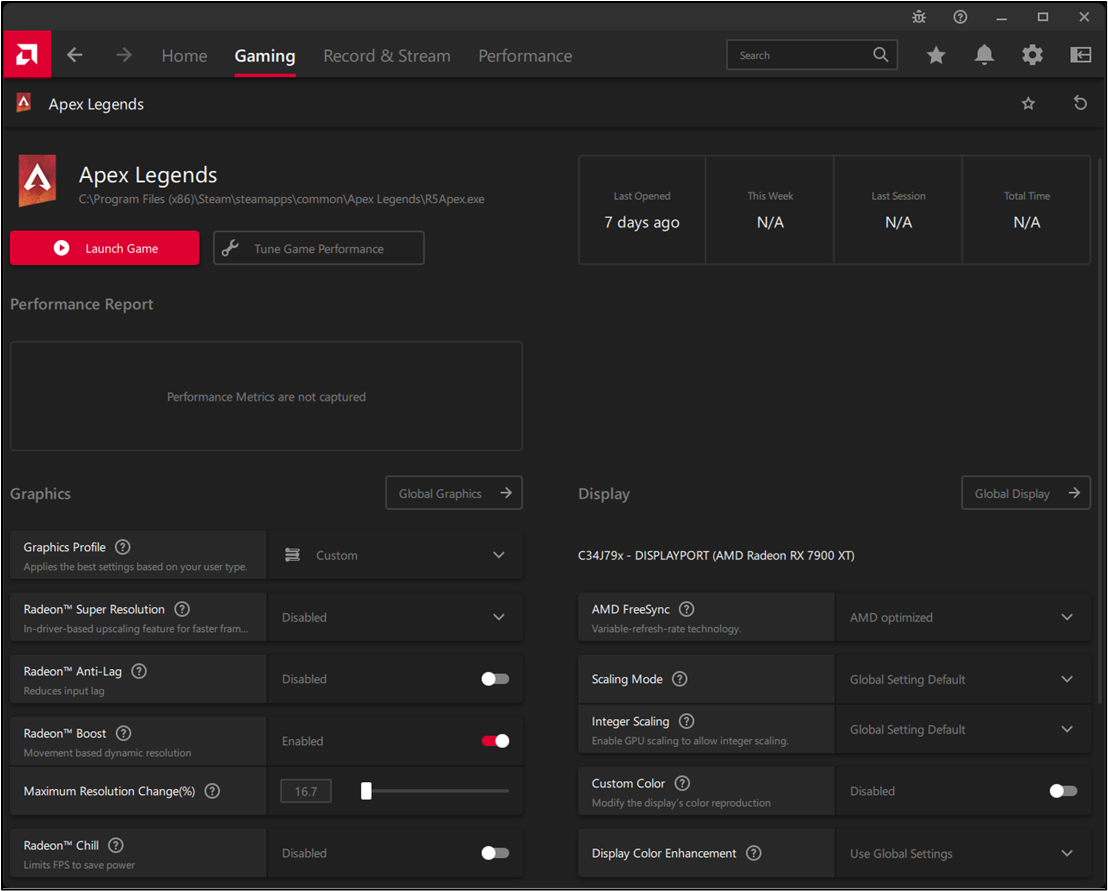Open Tune Game Performance

319,248
